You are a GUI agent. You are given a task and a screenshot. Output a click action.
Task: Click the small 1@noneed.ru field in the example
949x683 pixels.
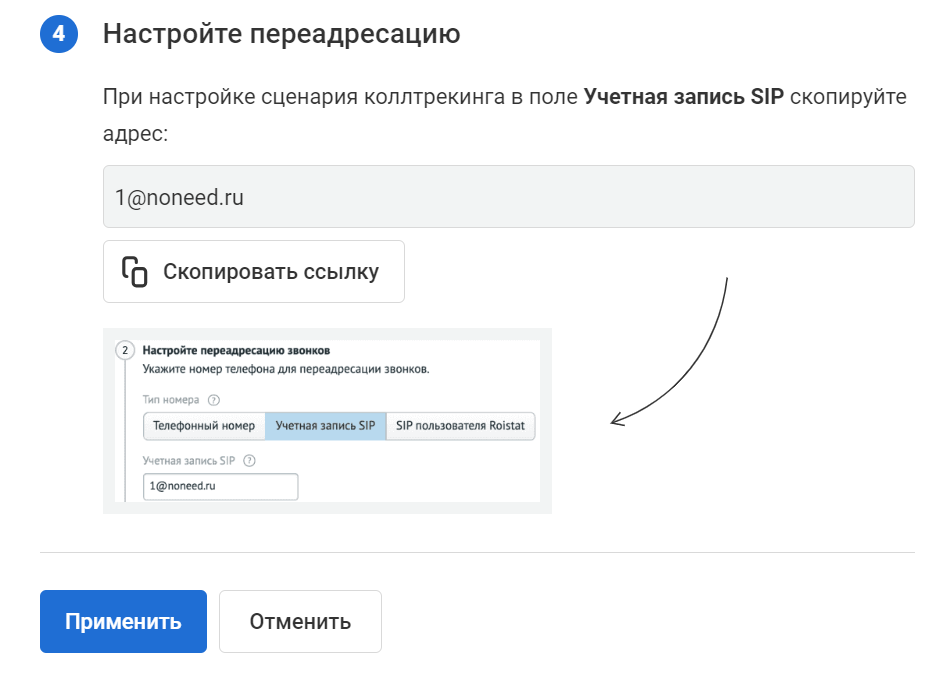click(220, 486)
